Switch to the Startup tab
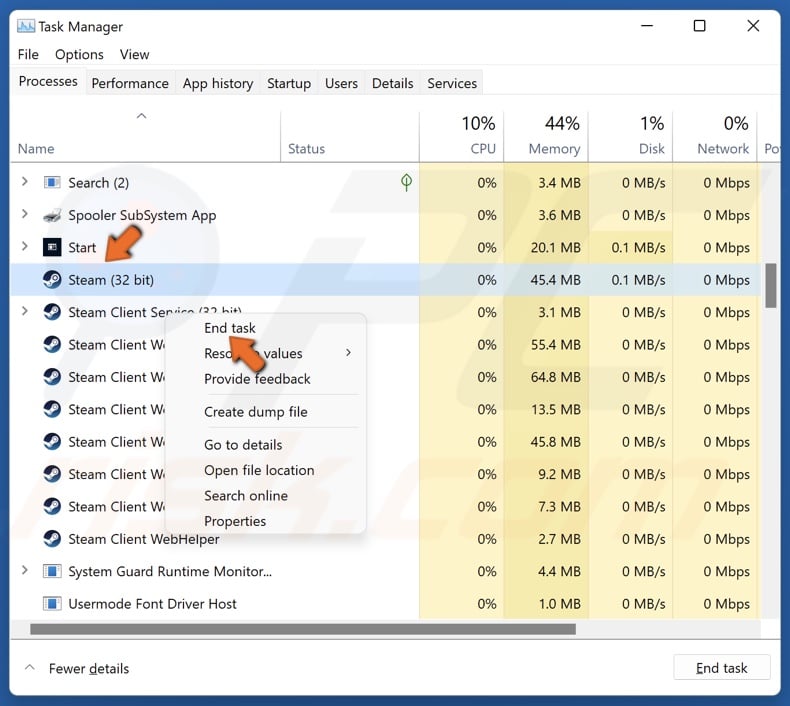Viewport: 790px width, 706px height. click(x=289, y=83)
